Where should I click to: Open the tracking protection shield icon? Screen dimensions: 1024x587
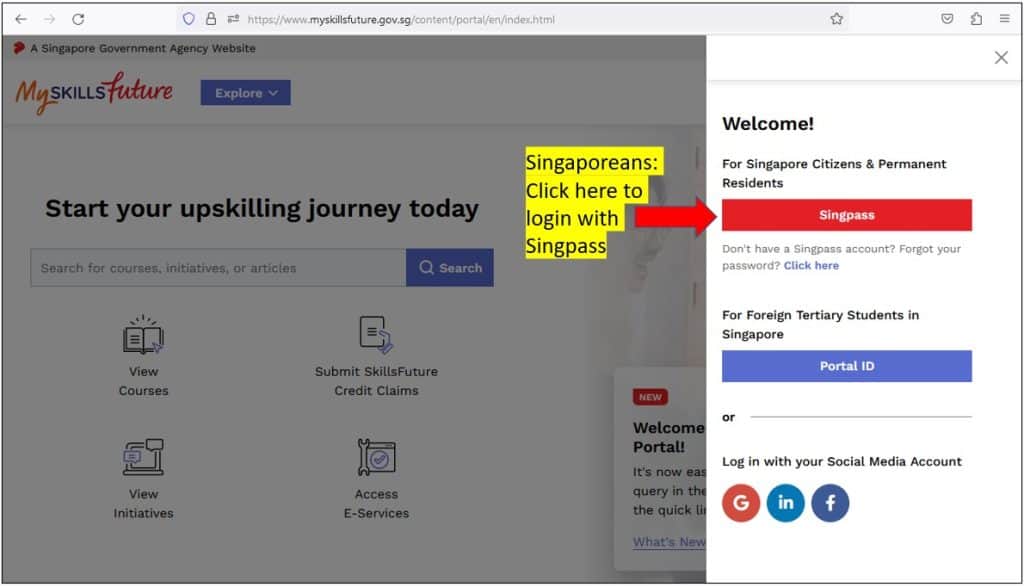[x=189, y=19]
